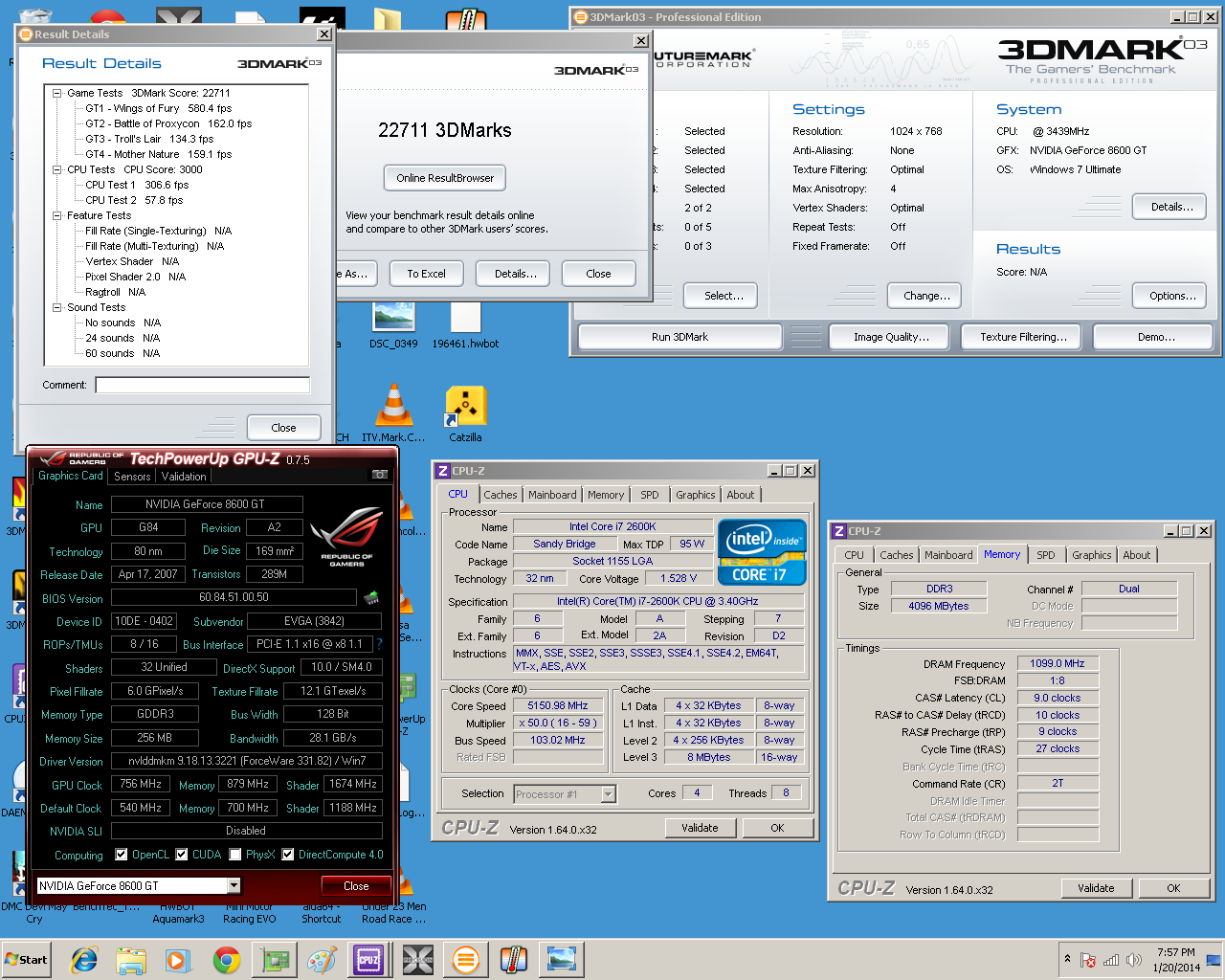This screenshot has height=980, width=1225.
Task: Open Windows Explorer from the taskbar
Action: [x=131, y=959]
